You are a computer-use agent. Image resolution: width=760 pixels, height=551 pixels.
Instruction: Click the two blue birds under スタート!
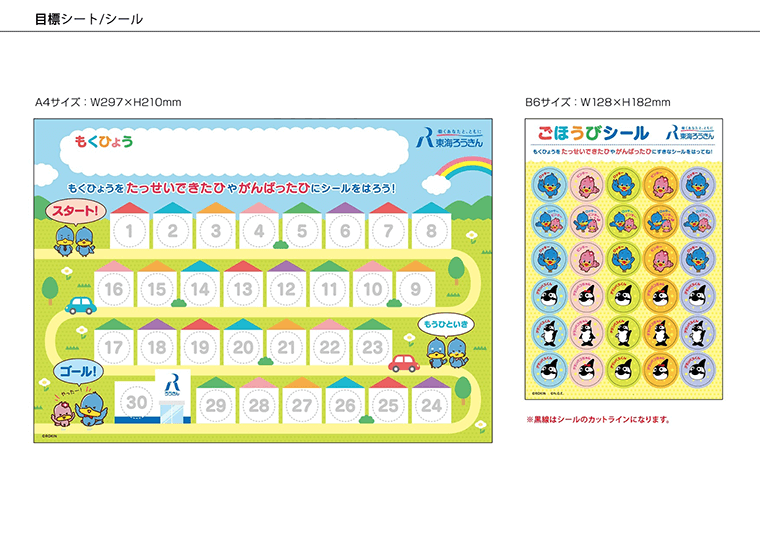click(x=75, y=241)
